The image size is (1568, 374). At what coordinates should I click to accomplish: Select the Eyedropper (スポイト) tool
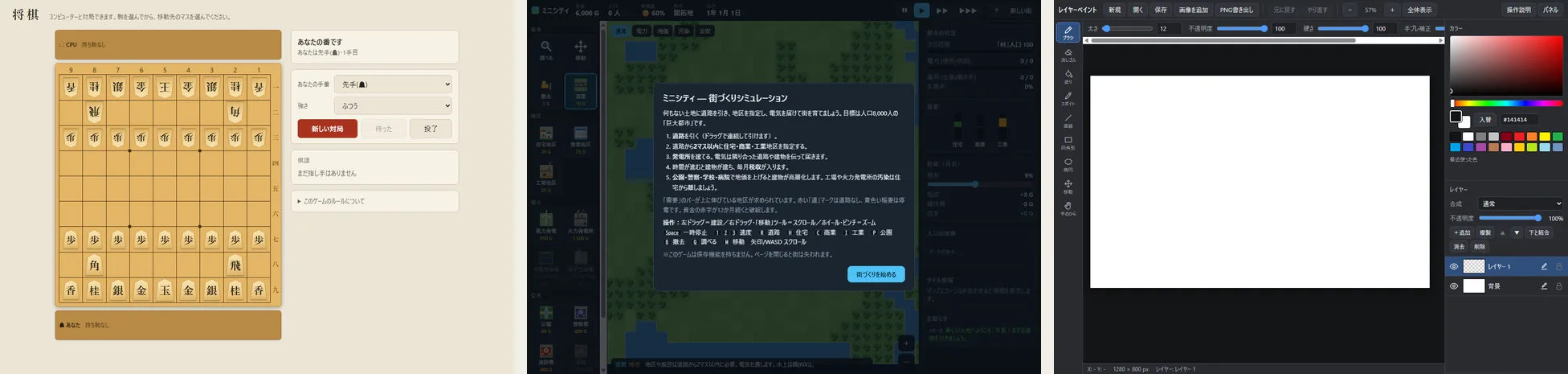[x=1068, y=98]
